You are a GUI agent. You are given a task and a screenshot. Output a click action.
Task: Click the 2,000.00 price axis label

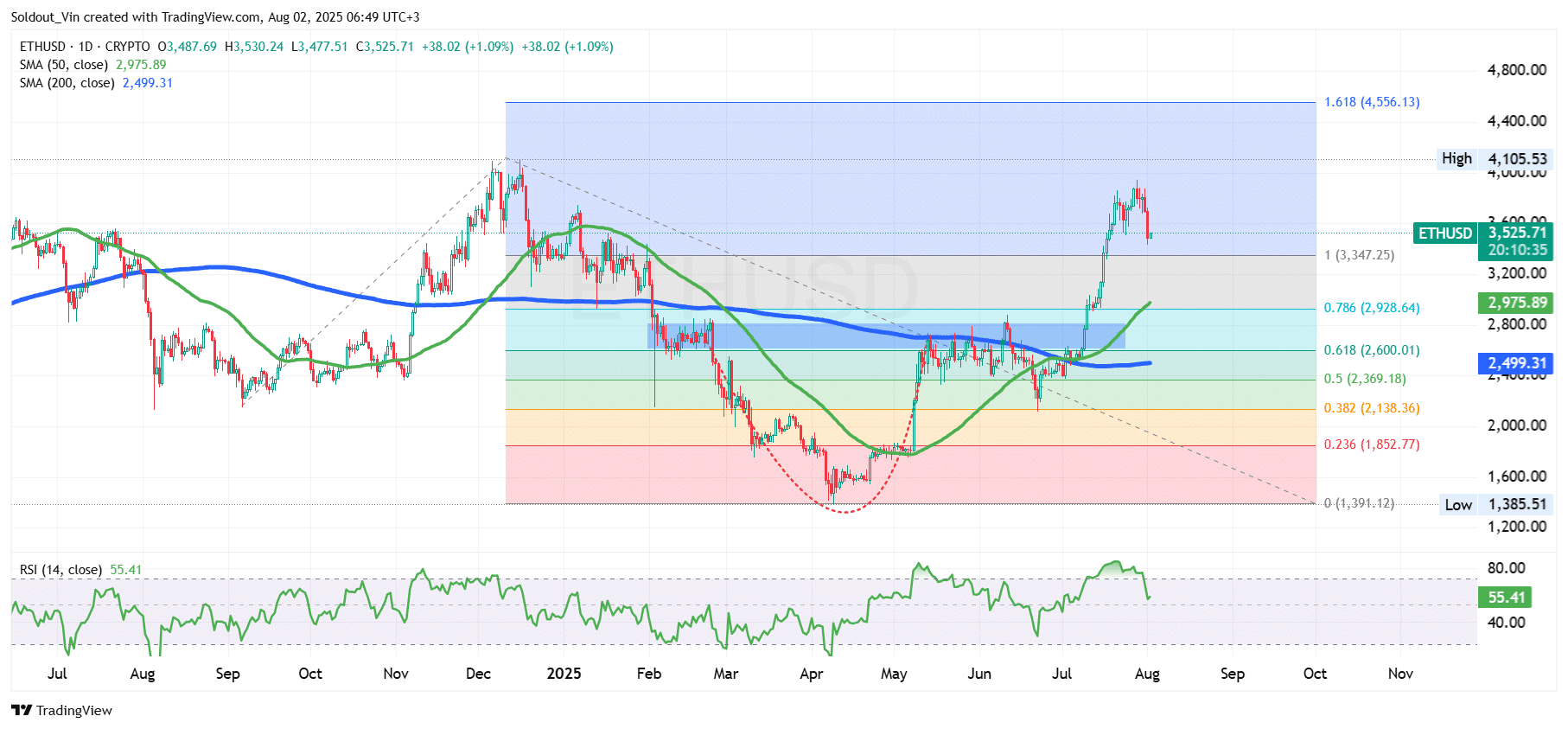click(x=1517, y=425)
